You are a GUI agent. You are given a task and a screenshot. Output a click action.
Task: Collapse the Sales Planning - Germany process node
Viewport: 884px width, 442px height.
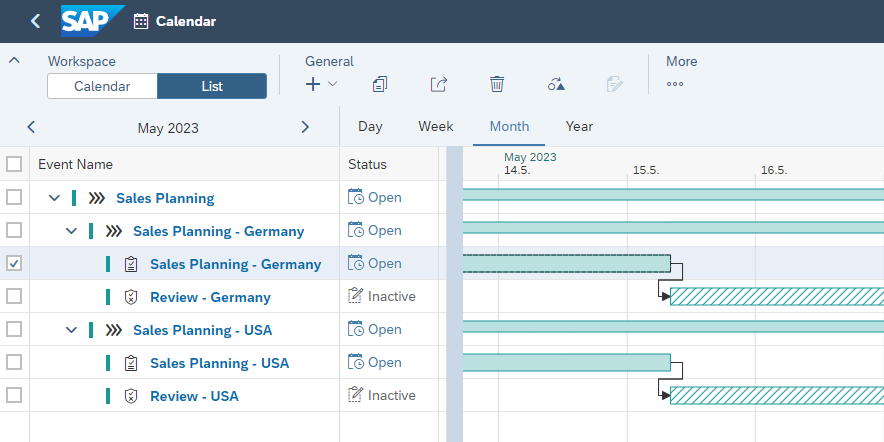(x=71, y=231)
